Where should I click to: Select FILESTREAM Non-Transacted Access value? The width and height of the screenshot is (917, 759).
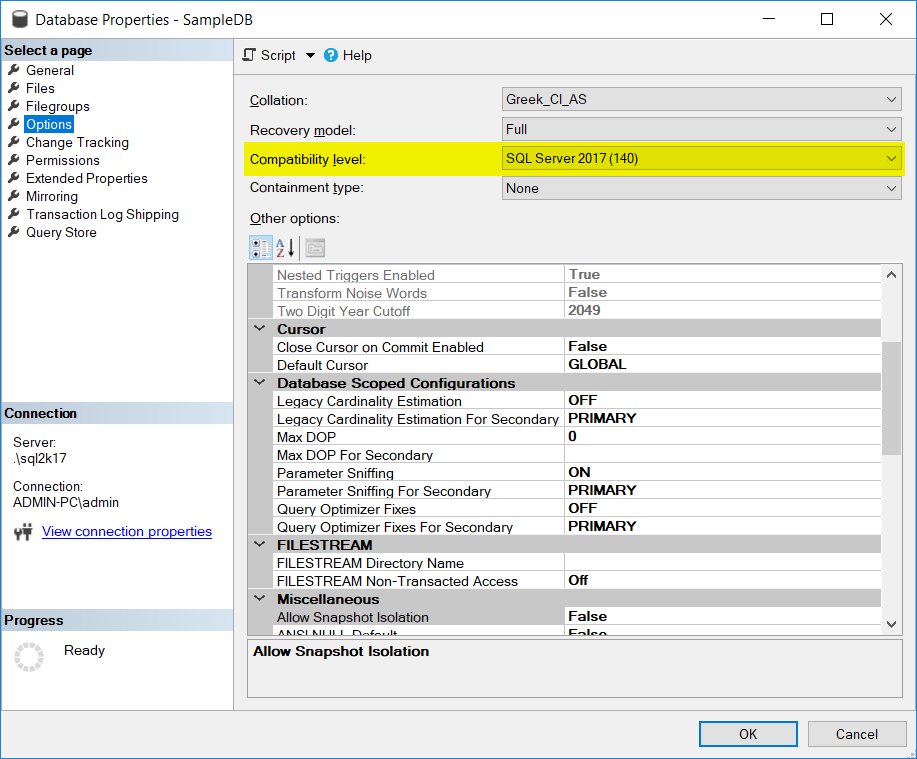[723, 581]
